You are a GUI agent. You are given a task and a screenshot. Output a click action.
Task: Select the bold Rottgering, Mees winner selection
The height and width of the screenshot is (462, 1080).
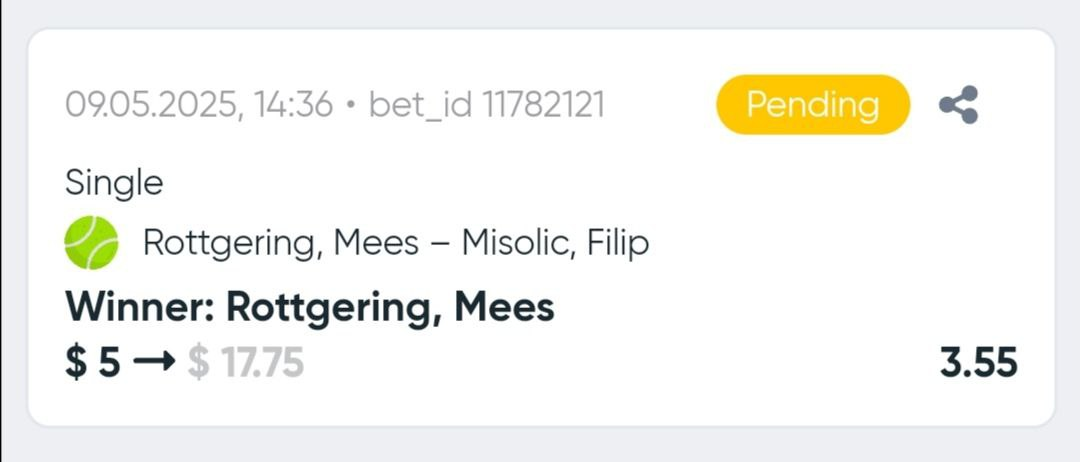(390, 307)
